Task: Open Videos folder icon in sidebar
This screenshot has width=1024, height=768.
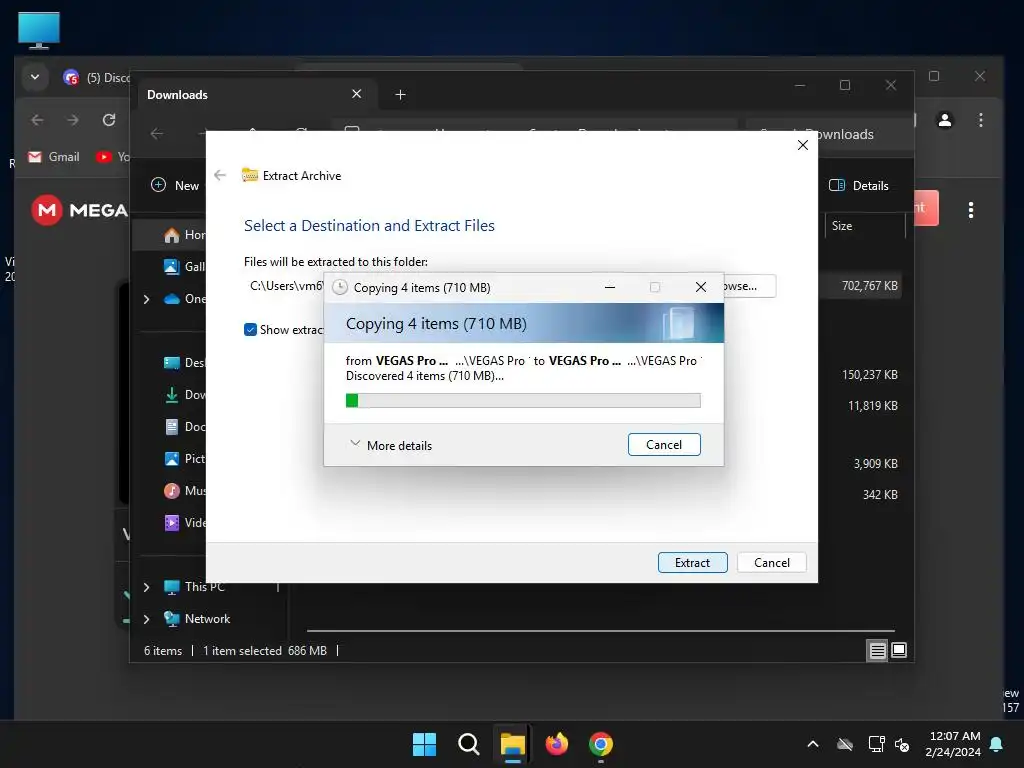Action: 172,522
